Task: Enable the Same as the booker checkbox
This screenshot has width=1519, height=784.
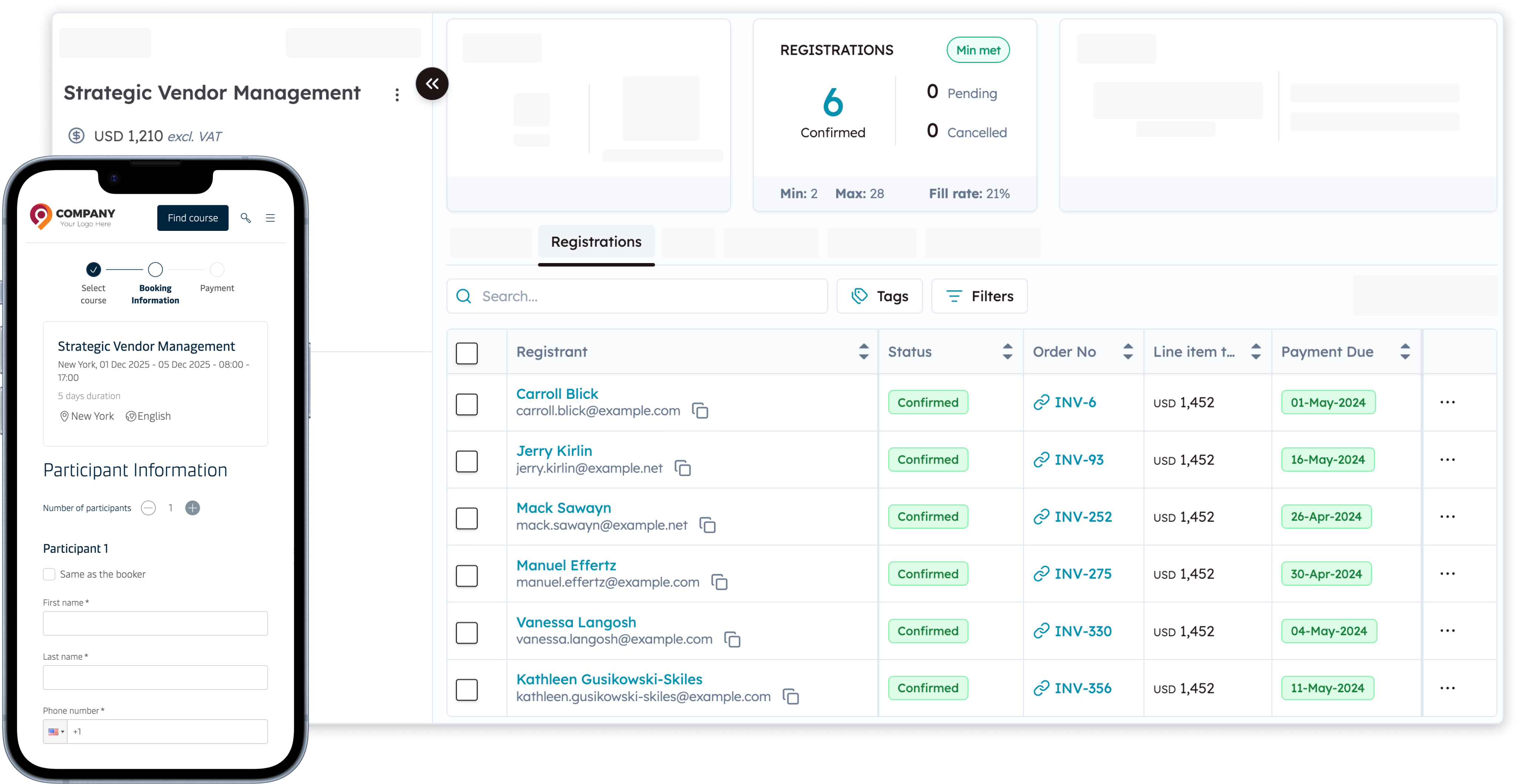Action: tap(49, 573)
